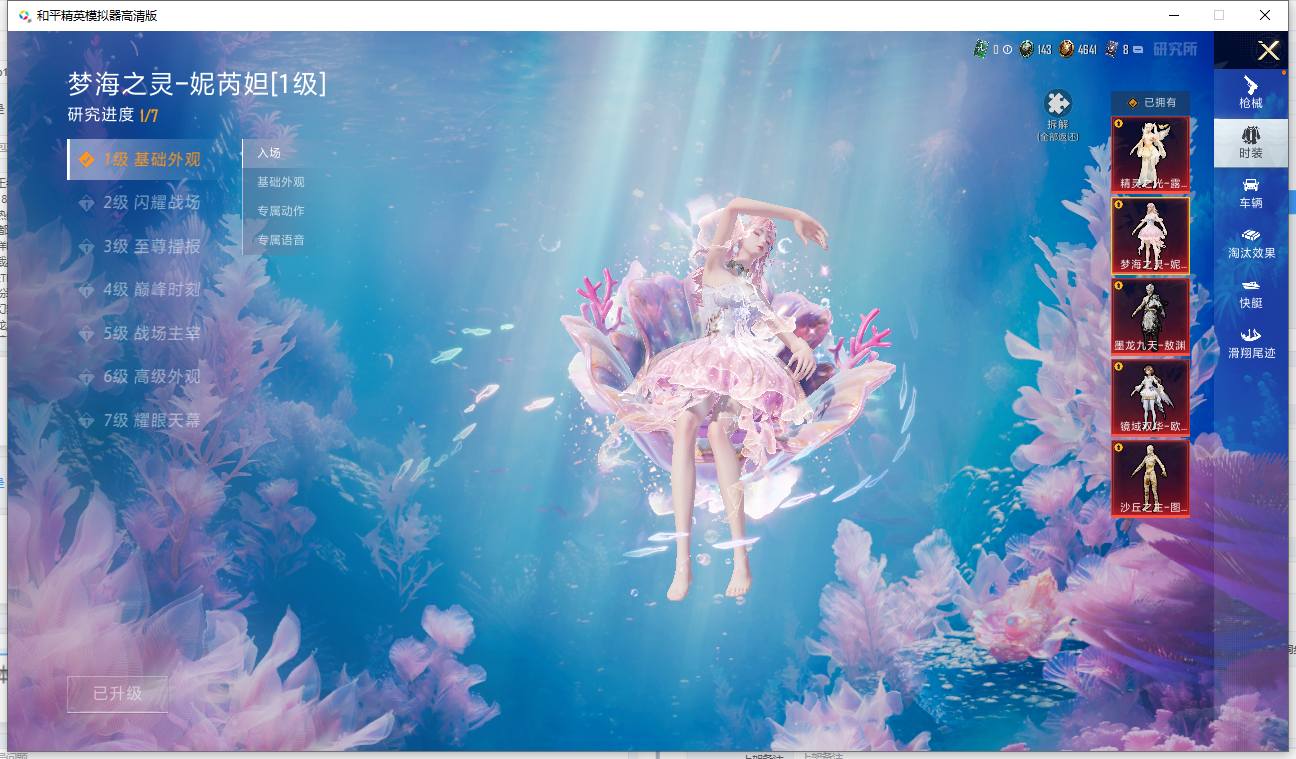Viewport: 1296px width, 759px height.
Task: Select the 梦海之灵 outfit thumbnail
Action: pyautogui.click(x=1151, y=235)
